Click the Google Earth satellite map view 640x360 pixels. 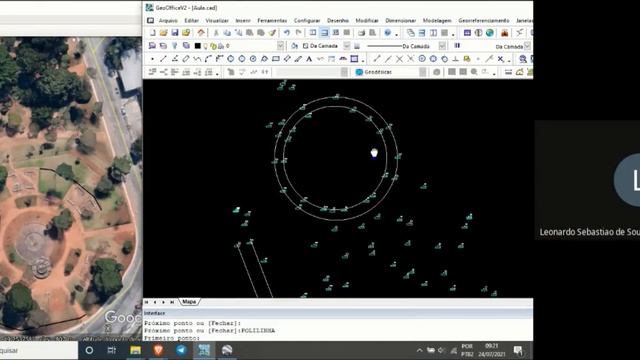[x=71, y=189]
